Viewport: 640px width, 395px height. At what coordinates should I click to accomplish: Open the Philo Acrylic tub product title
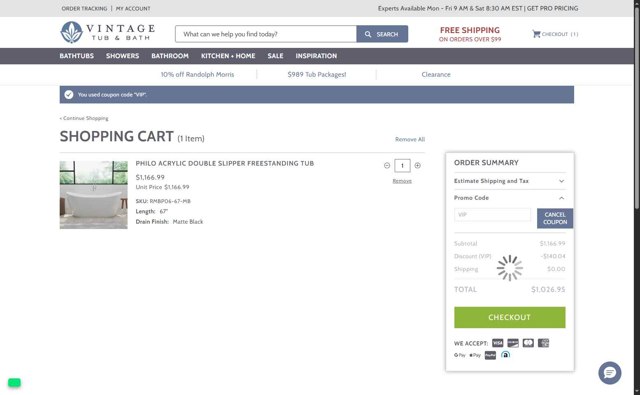pyautogui.click(x=225, y=164)
